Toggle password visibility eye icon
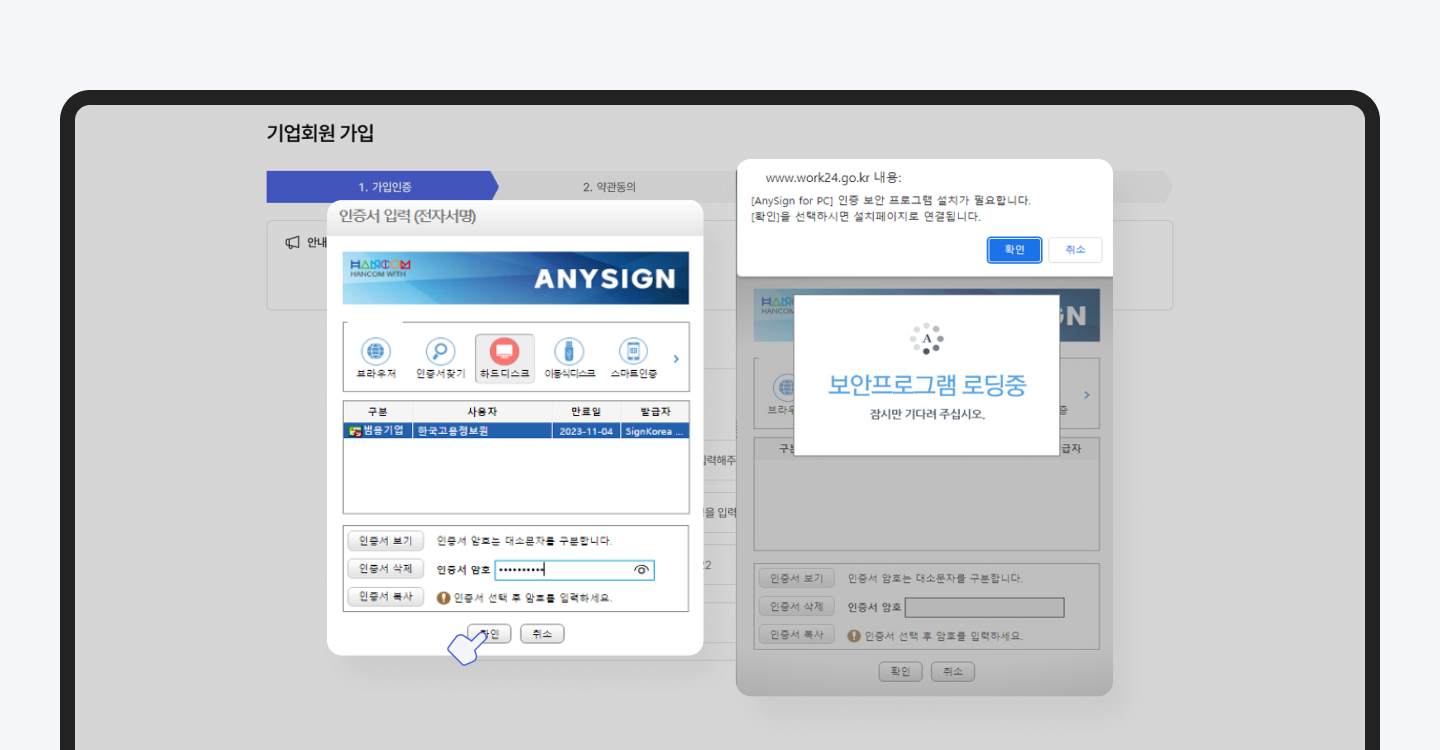 (642, 570)
